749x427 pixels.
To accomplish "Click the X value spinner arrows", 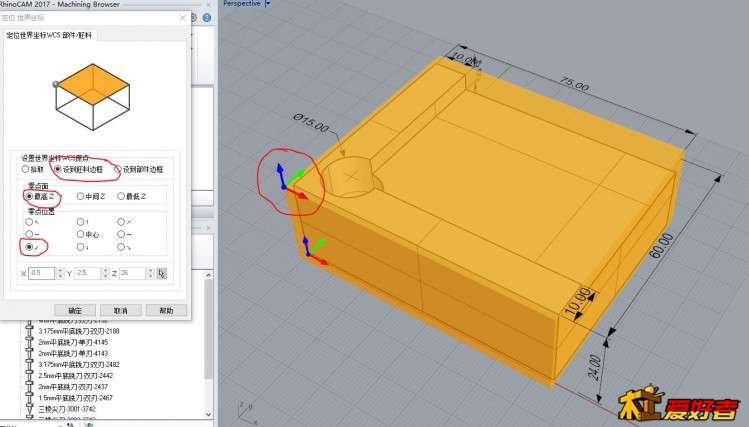I will click(x=60, y=273).
